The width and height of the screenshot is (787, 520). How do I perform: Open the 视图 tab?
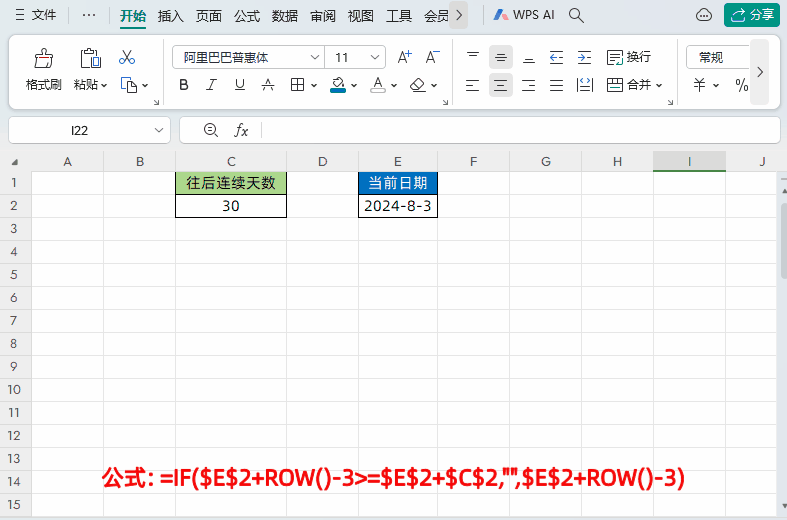(x=361, y=16)
